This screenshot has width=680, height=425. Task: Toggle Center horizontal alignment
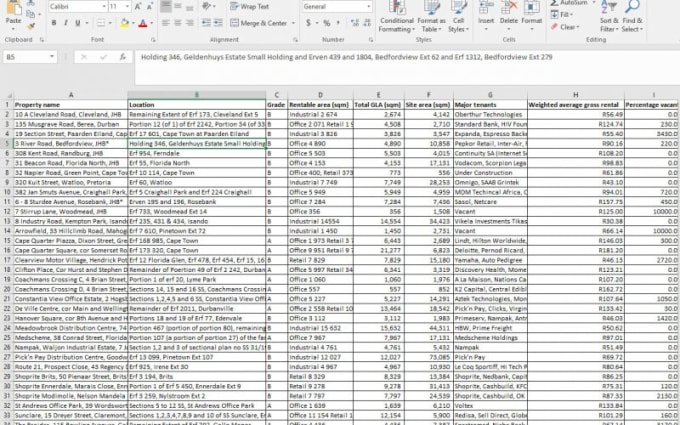tap(178, 23)
